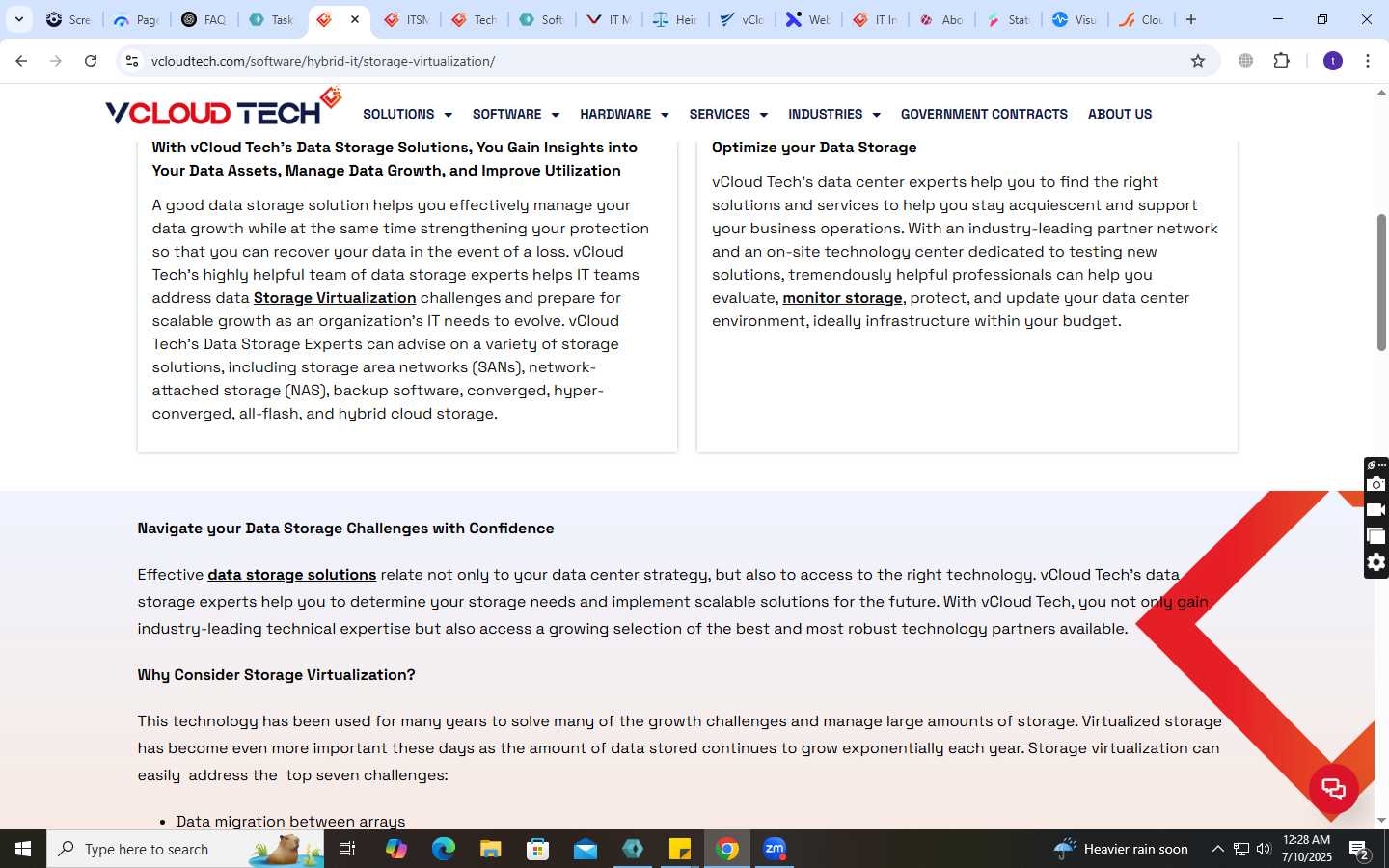
Task: Go forward with the arrow button
Action: click(x=56, y=61)
